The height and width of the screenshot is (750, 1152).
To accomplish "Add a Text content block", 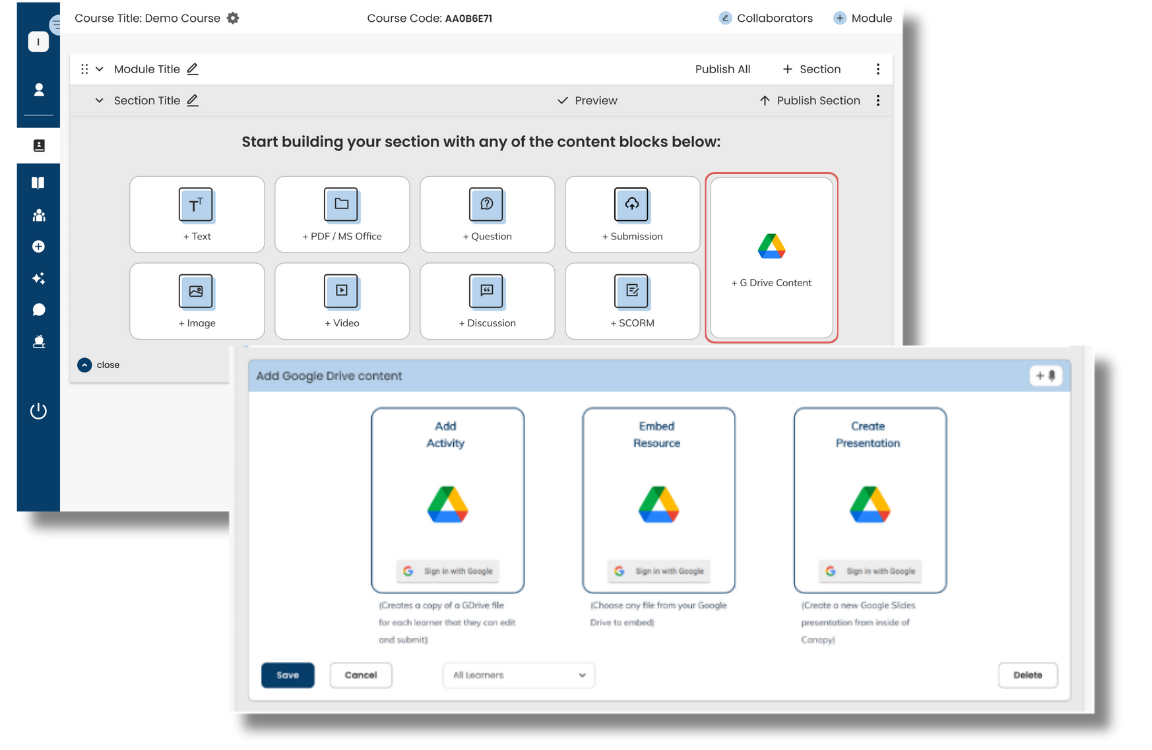I will tap(197, 214).
